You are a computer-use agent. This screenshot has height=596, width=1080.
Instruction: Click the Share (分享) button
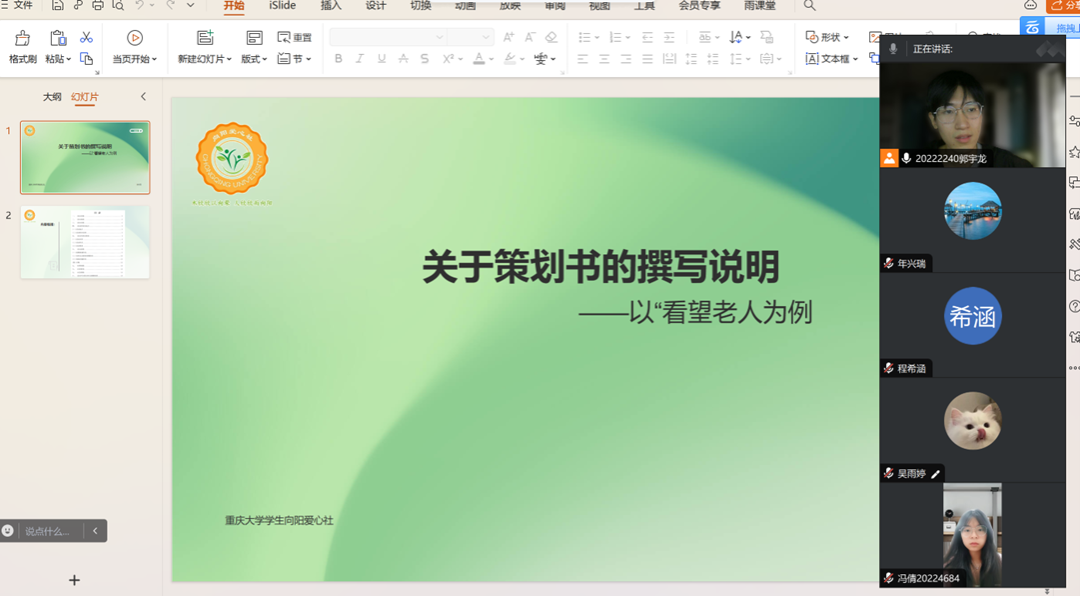[x=1065, y=6]
